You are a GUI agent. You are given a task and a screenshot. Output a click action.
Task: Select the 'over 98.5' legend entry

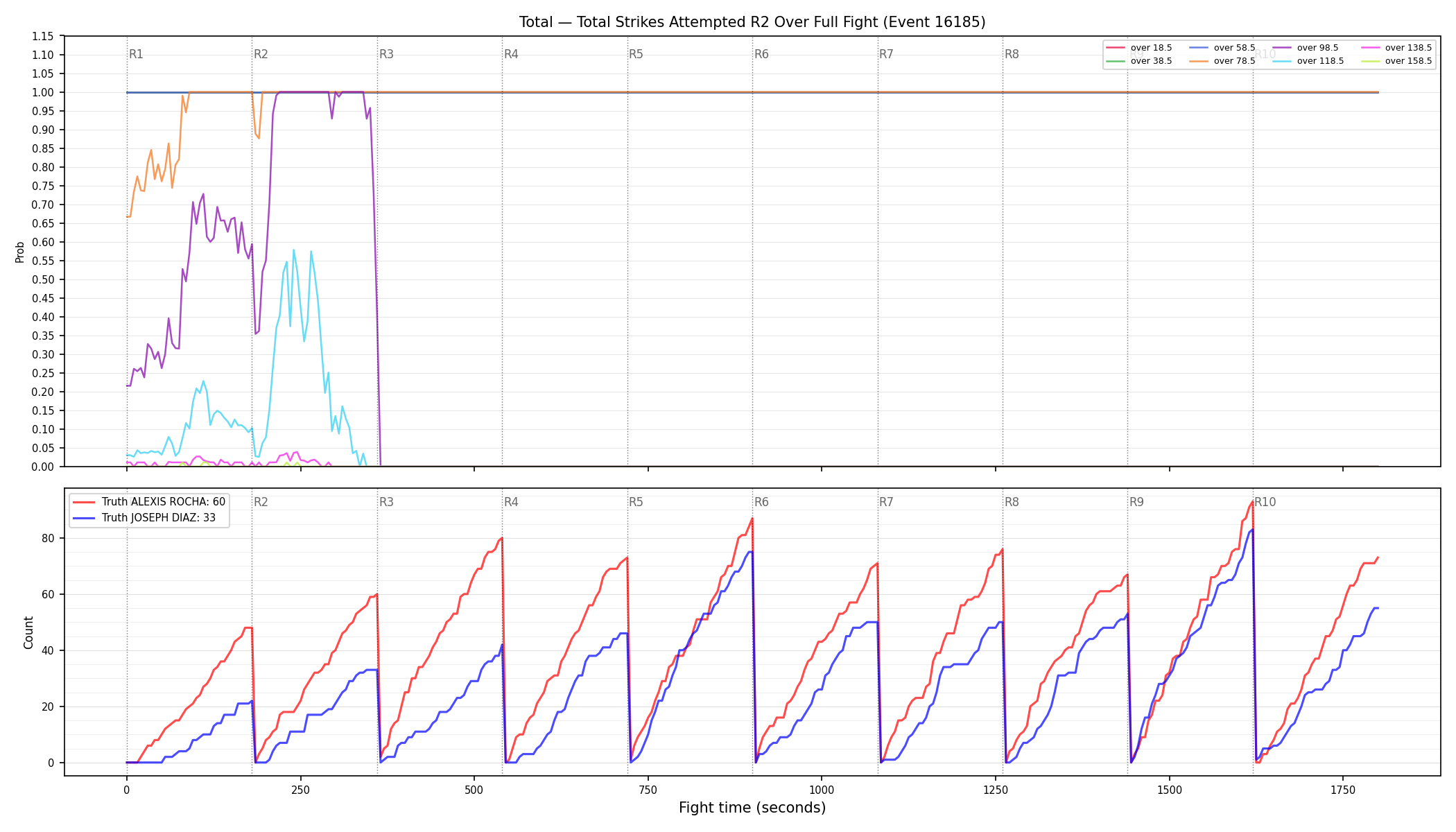(1306, 48)
